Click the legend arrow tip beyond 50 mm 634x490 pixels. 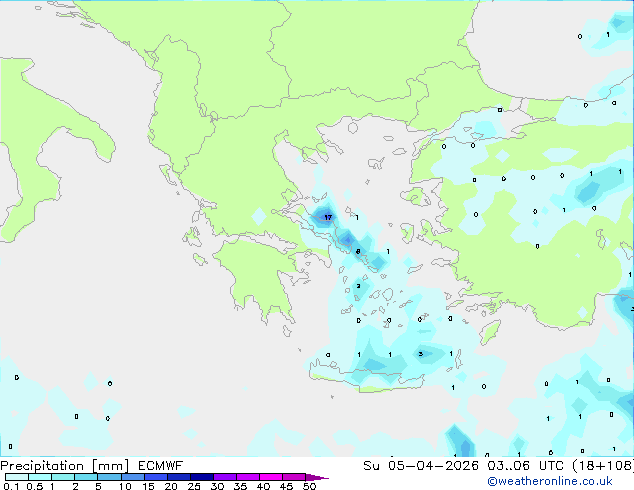click(x=317, y=477)
